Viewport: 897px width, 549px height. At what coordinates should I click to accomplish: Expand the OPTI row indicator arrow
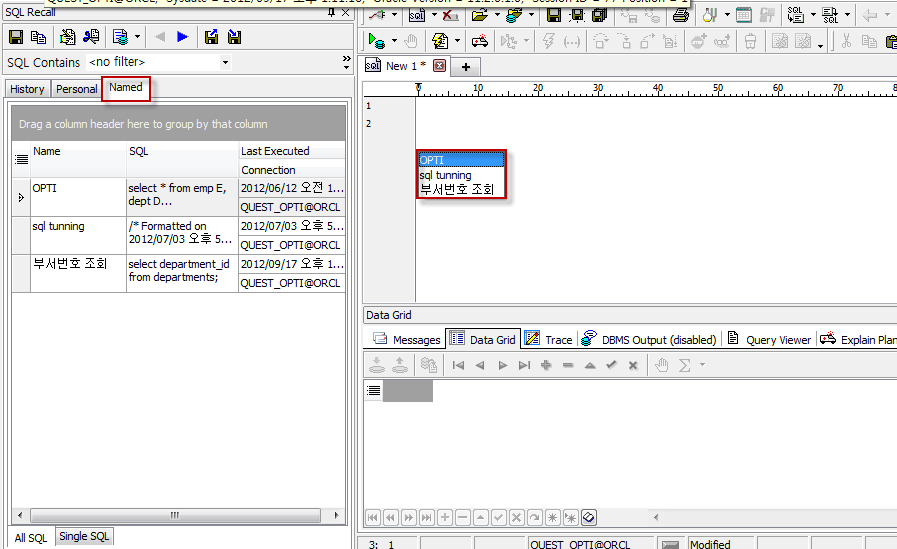(21, 198)
